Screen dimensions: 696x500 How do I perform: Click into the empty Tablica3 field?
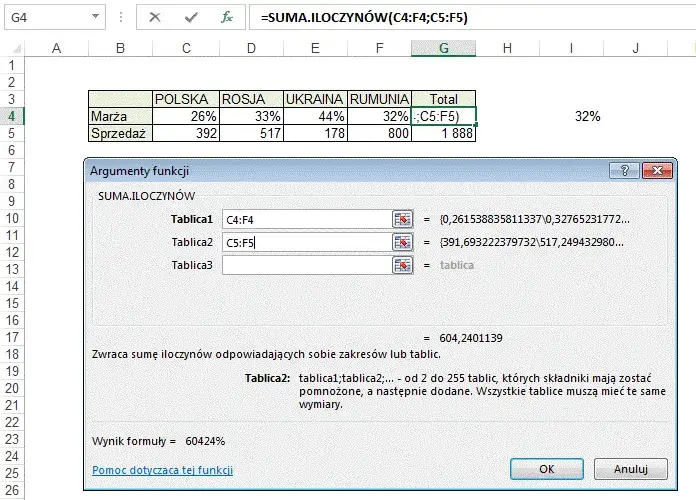point(307,265)
